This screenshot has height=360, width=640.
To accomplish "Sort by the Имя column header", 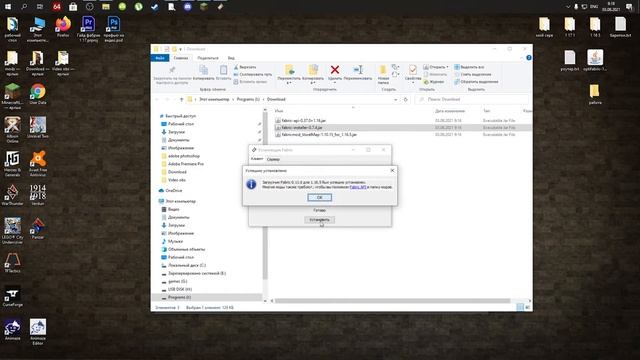I will (x=279, y=111).
